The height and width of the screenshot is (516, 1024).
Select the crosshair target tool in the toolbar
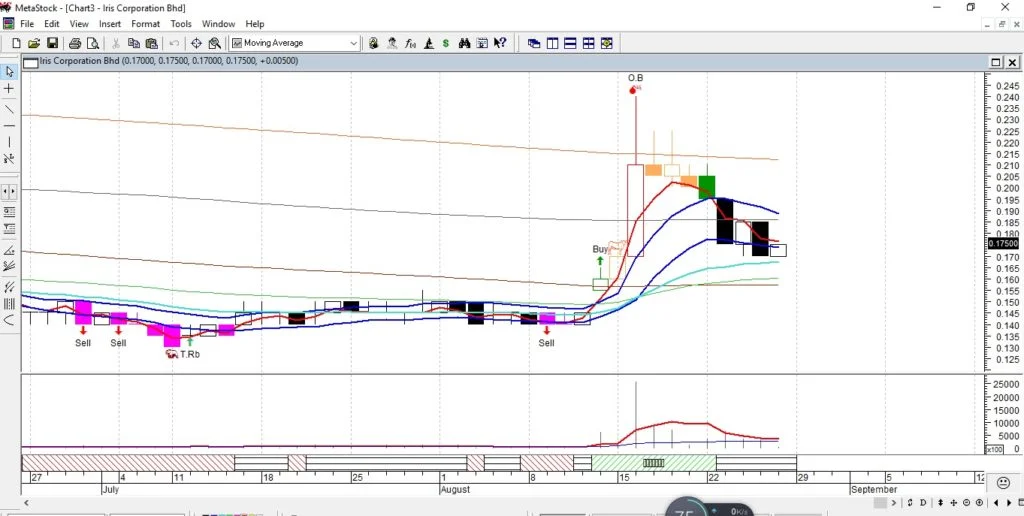[x=196, y=43]
